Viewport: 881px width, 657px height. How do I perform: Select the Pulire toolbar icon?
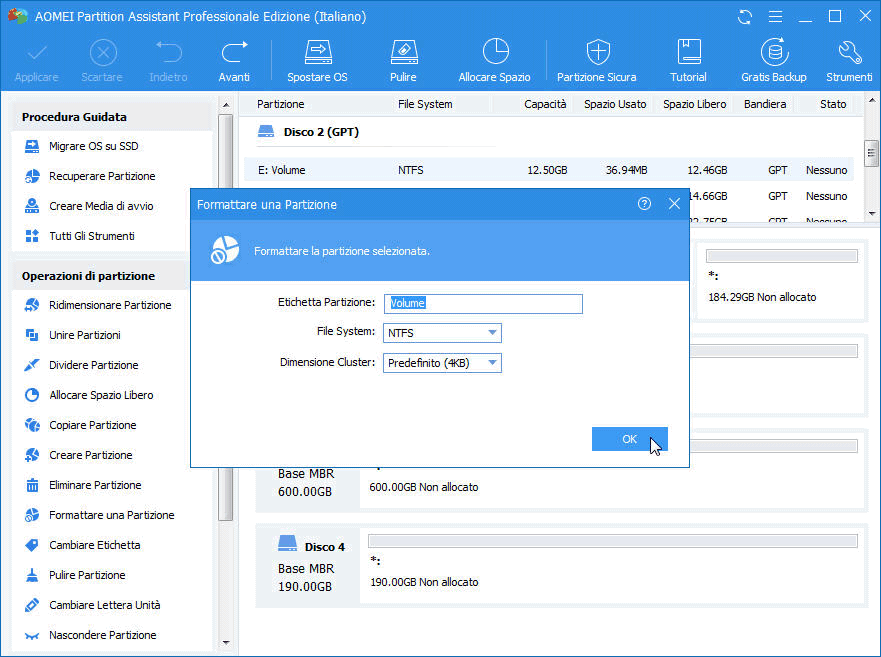[x=403, y=60]
